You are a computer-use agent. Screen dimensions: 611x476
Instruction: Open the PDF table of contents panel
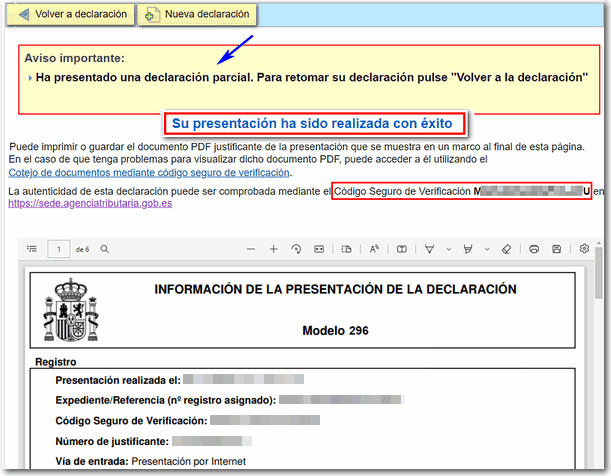(x=32, y=249)
